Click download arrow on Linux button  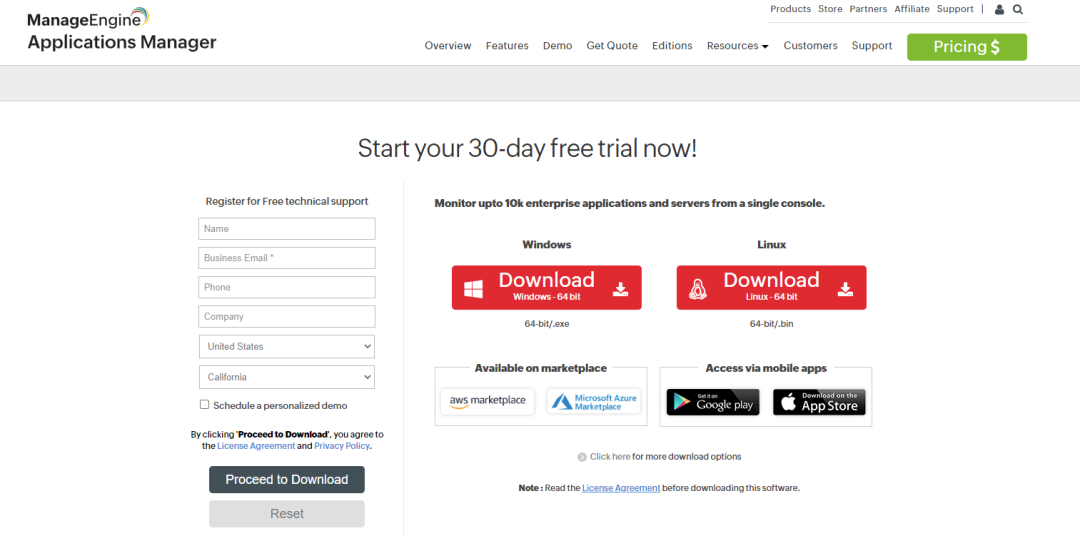tap(845, 289)
